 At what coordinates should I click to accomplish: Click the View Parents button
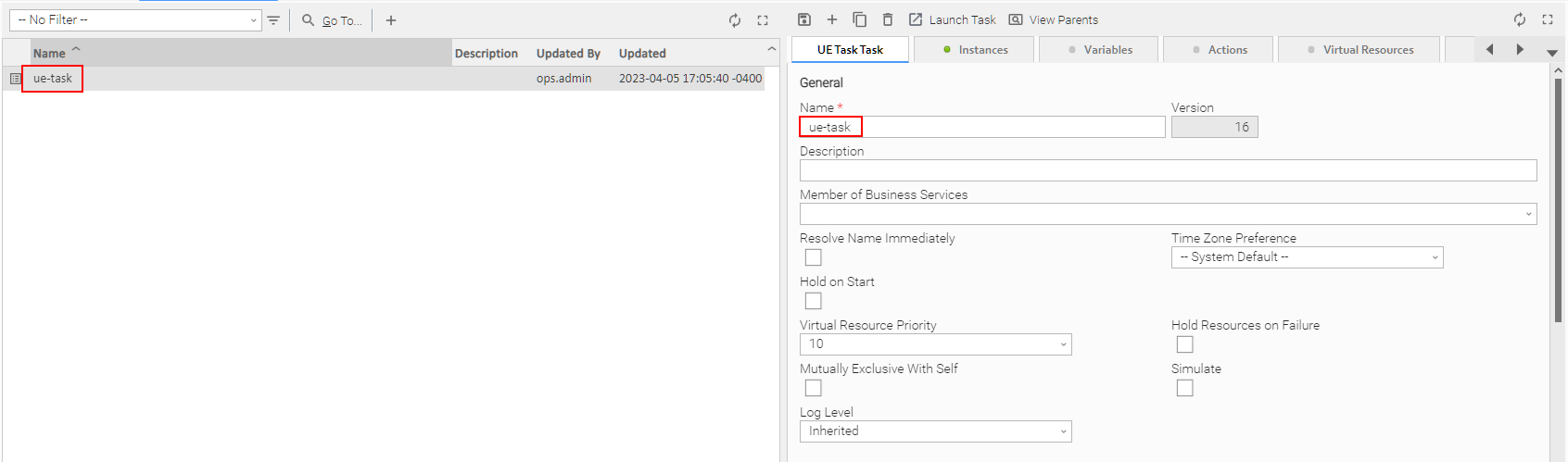(x=1054, y=19)
